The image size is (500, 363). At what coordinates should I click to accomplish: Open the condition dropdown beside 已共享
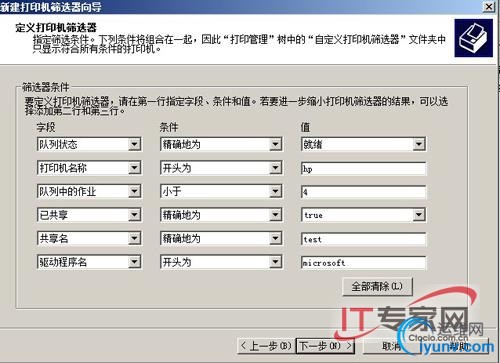click(275, 215)
